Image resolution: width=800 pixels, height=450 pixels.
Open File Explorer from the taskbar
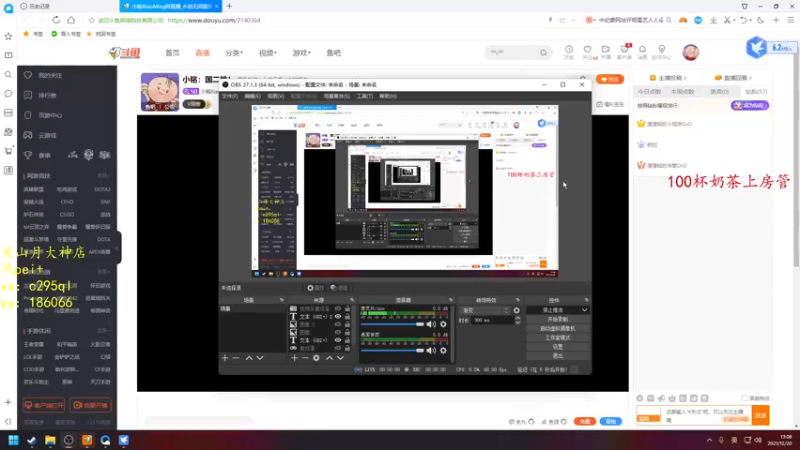(x=50, y=440)
